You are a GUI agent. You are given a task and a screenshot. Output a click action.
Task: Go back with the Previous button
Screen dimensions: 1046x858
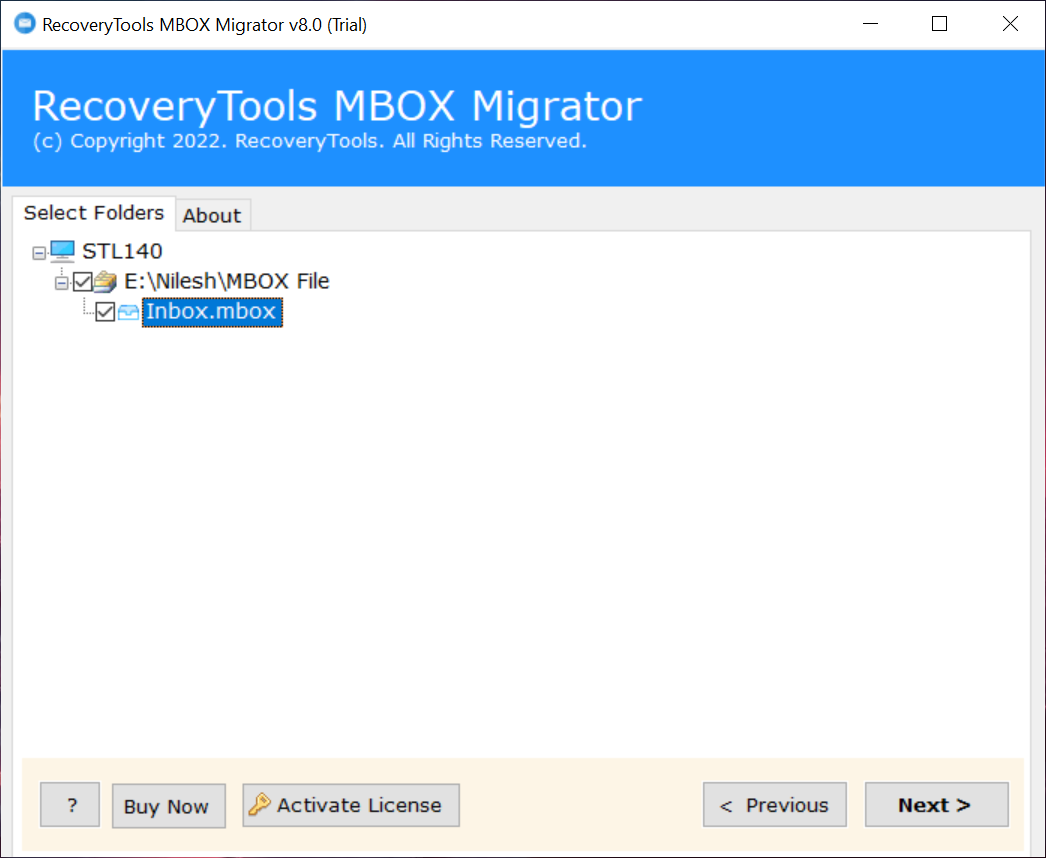[x=774, y=805]
